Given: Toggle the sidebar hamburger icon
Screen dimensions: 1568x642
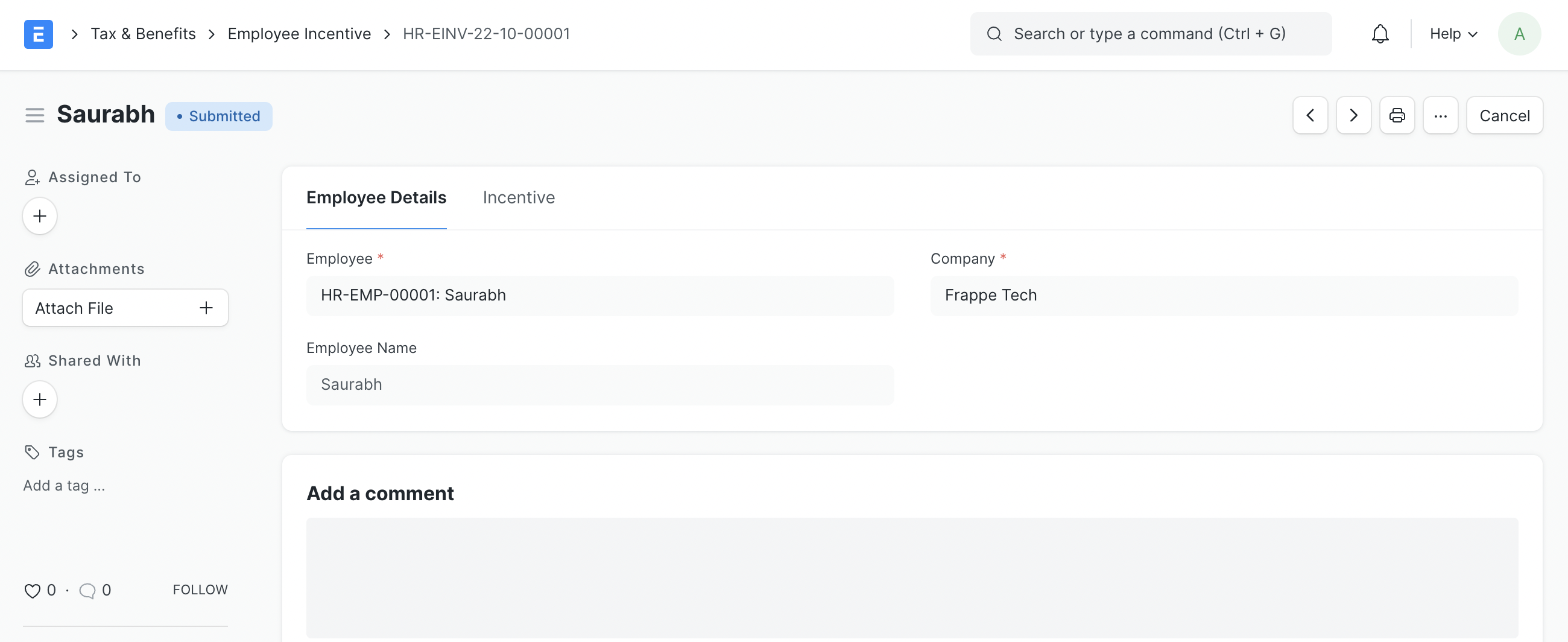Looking at the screenshot, I should [x=35, y=115].
